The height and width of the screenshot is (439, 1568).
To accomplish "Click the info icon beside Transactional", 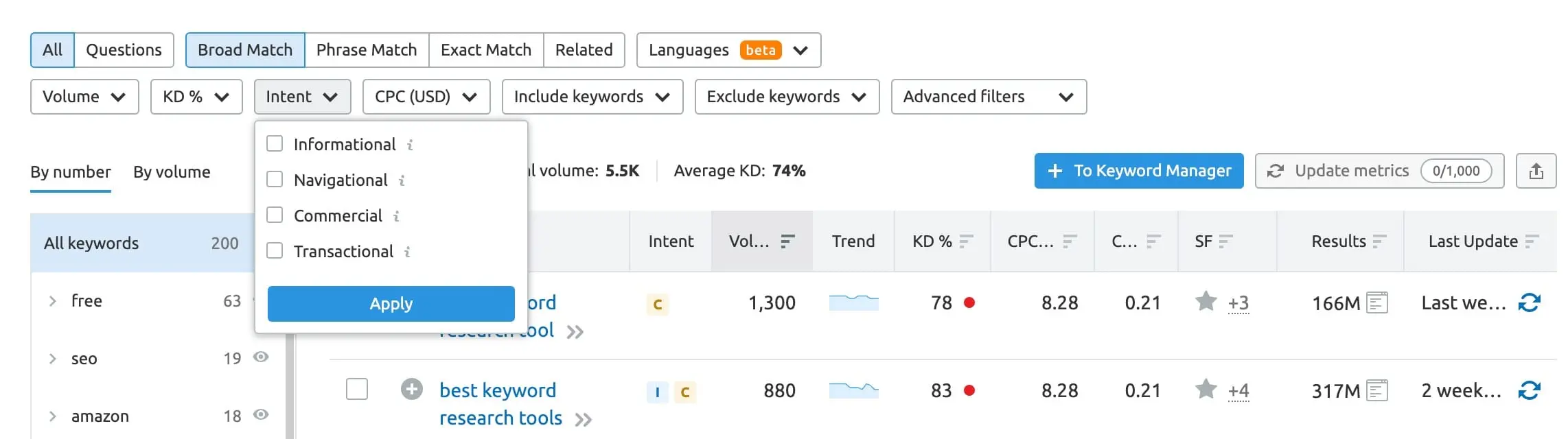I will coord(407,252).
